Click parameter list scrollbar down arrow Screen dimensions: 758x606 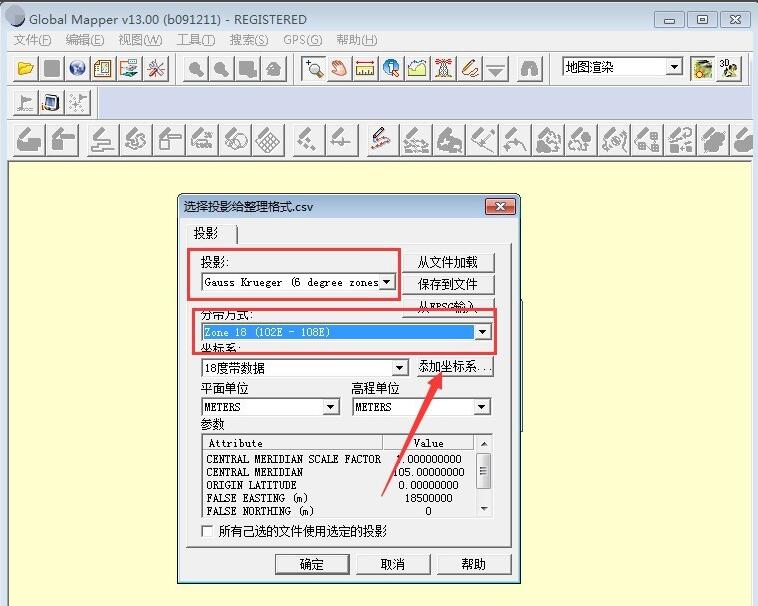pyautogui.click(x=484, y=509)
